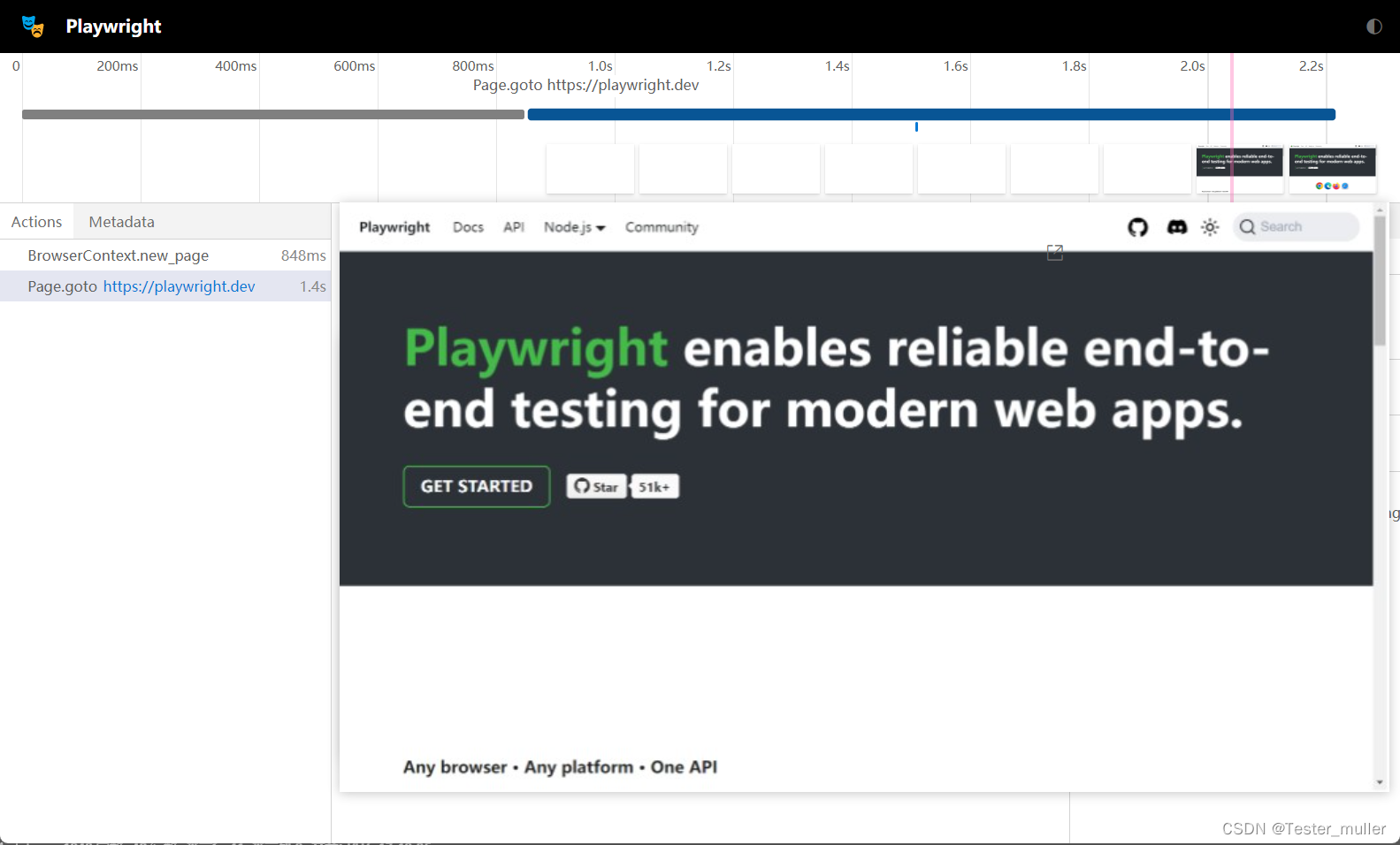
Task: Click the 1.4s duration of Page.goto
Action: (313, 286)
